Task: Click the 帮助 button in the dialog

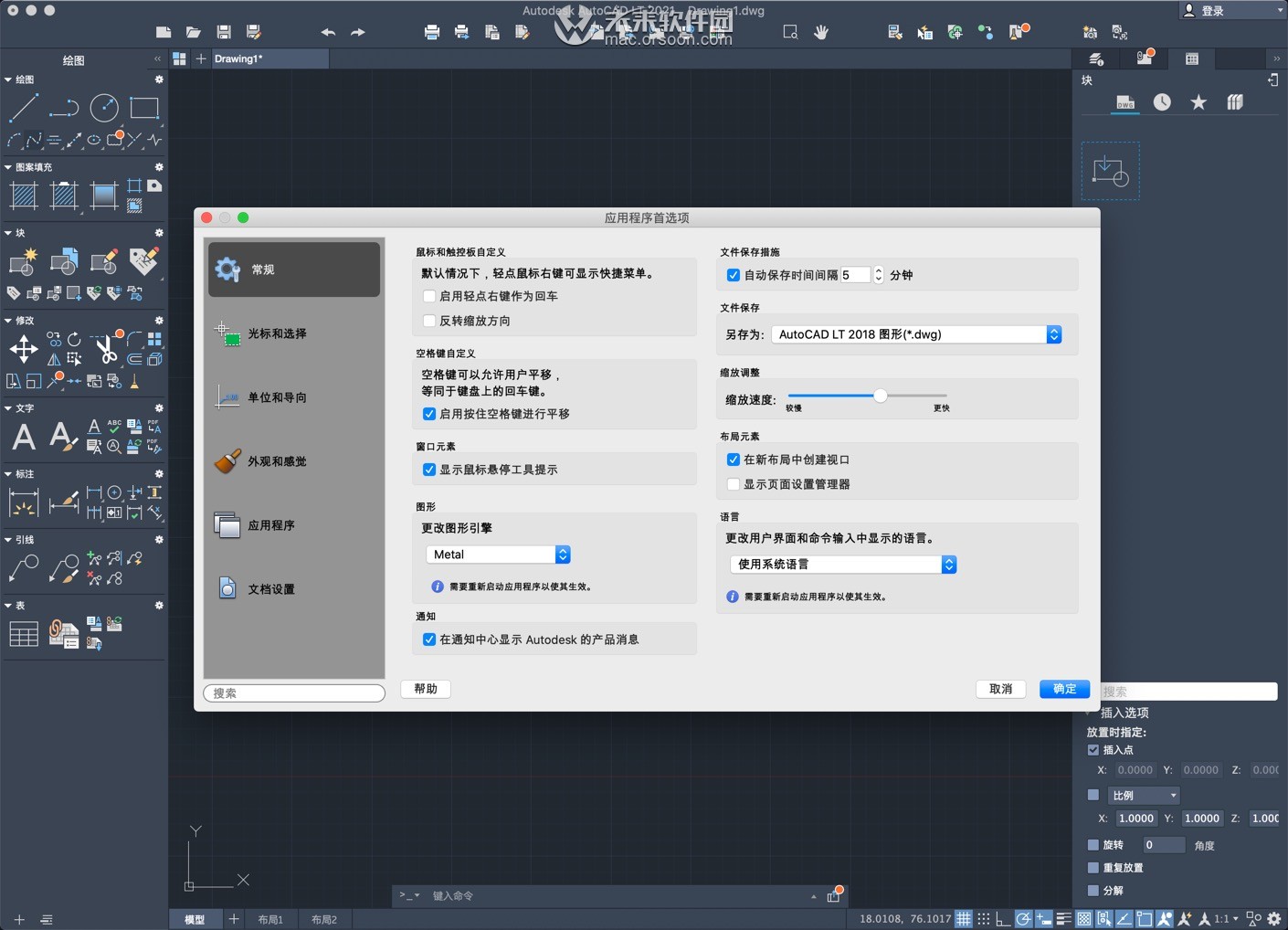Action: [x=425, y=689]
